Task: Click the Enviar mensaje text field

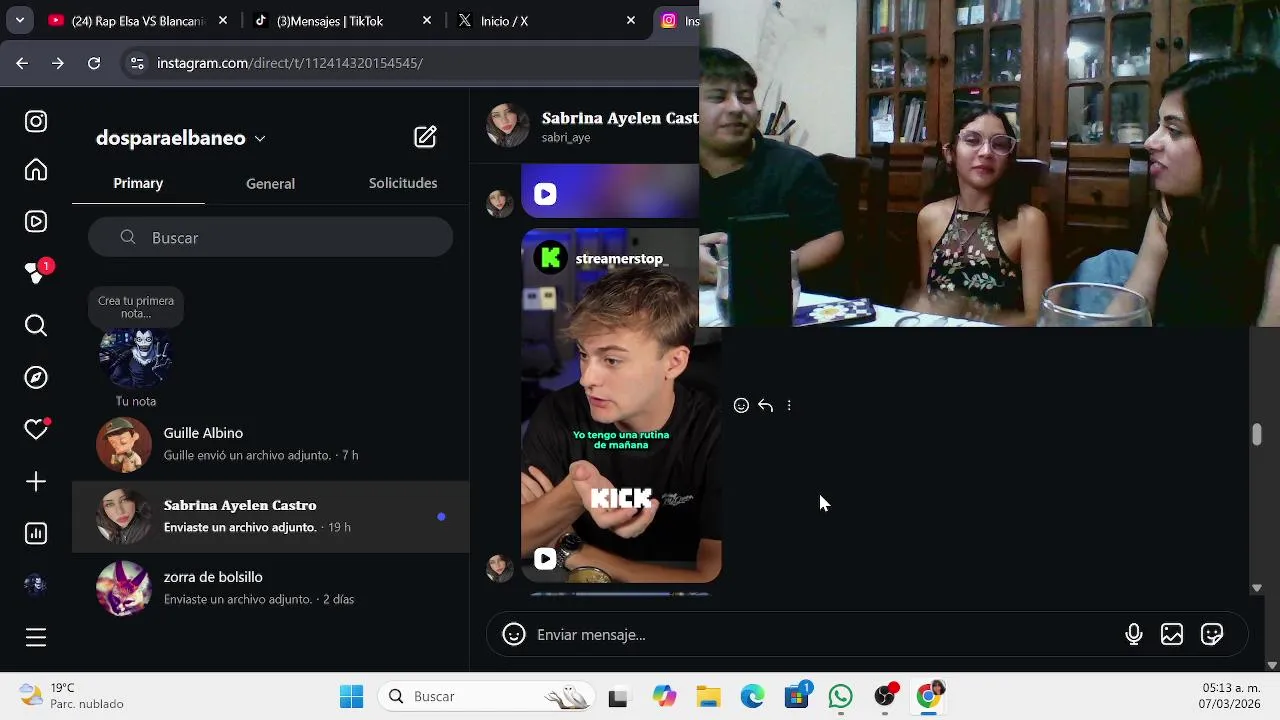Action: [820, 634]
